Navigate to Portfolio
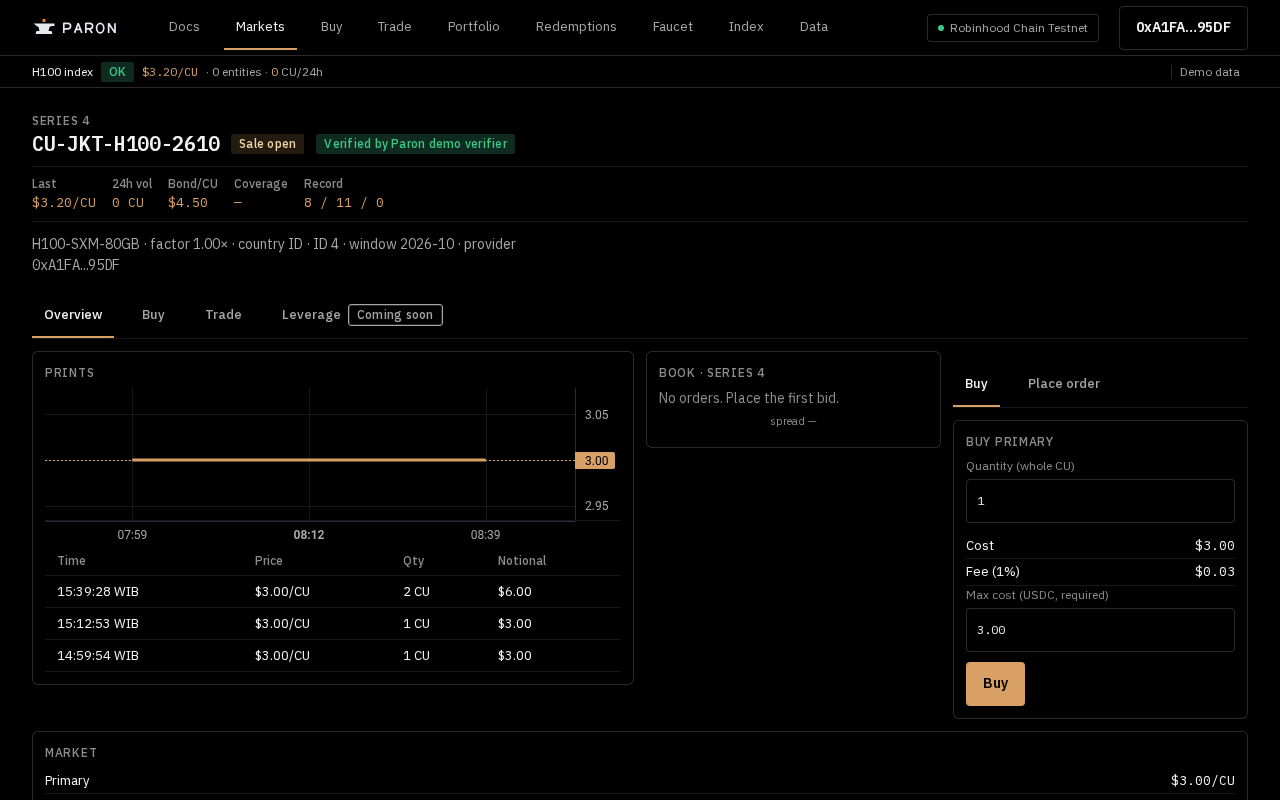 [x=474, y=27]
